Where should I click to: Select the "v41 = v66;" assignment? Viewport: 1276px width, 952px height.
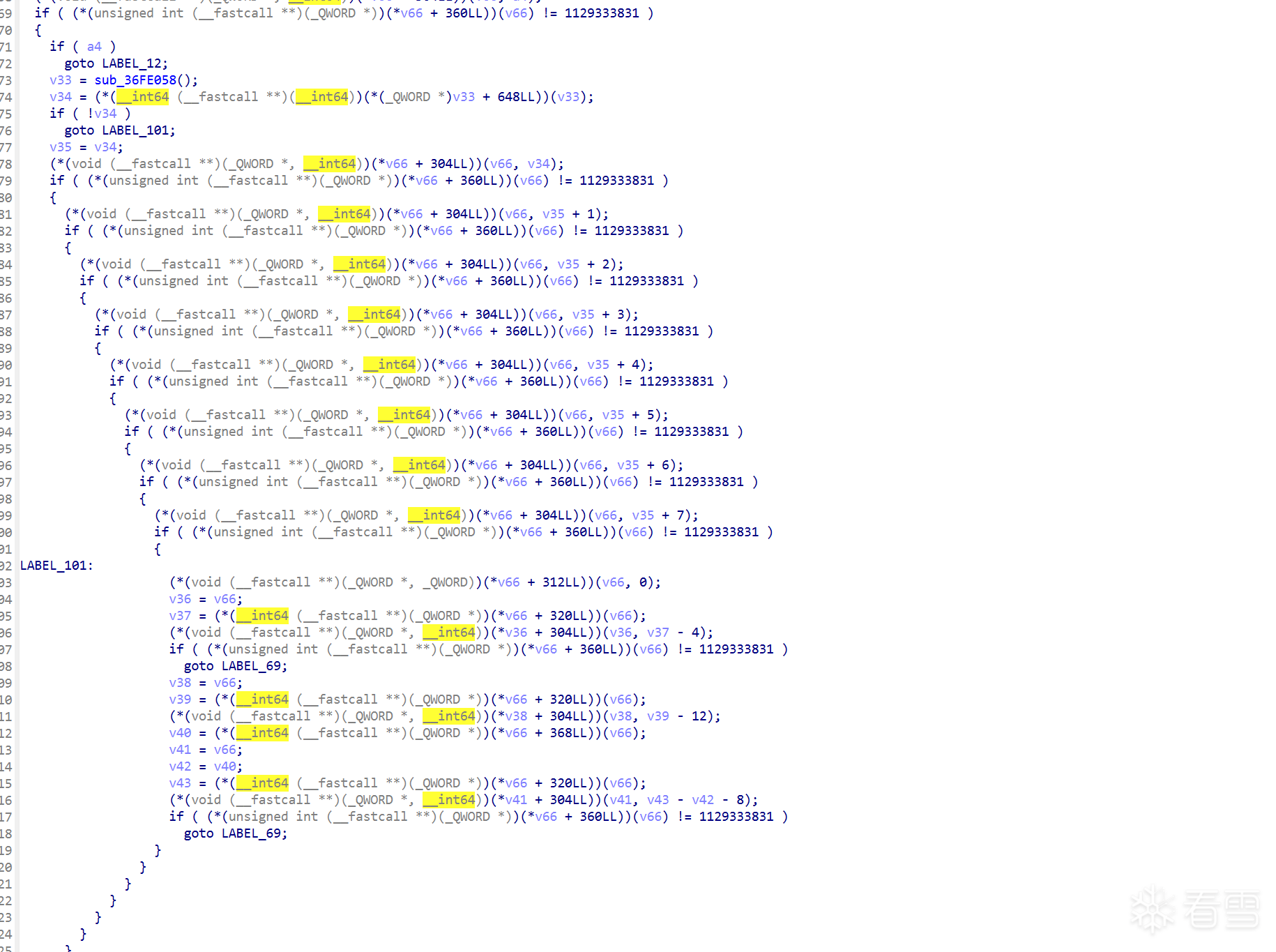click(x=206, y=750)
